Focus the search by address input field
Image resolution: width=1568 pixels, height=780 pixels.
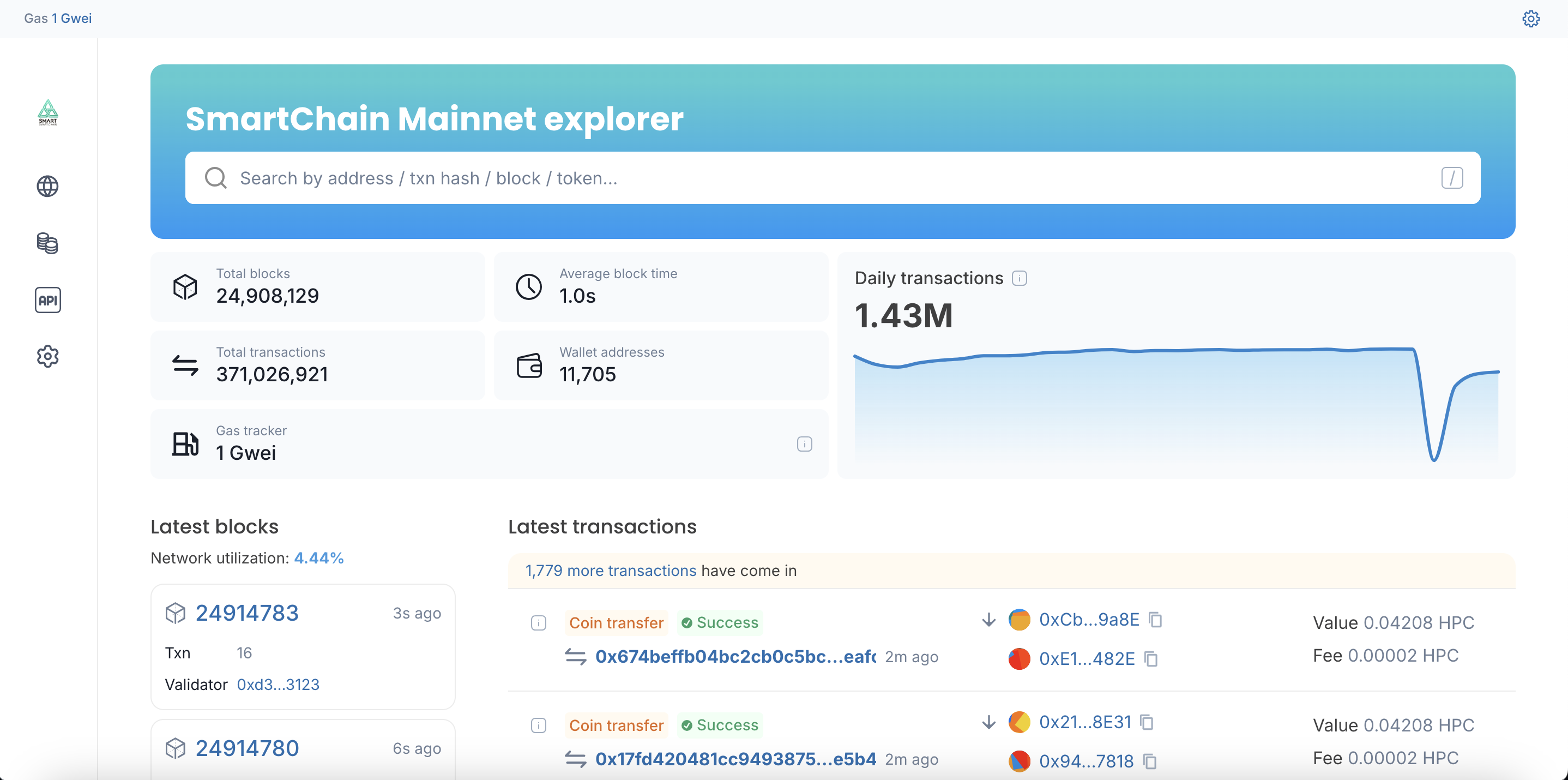click(x=831, y=178)
